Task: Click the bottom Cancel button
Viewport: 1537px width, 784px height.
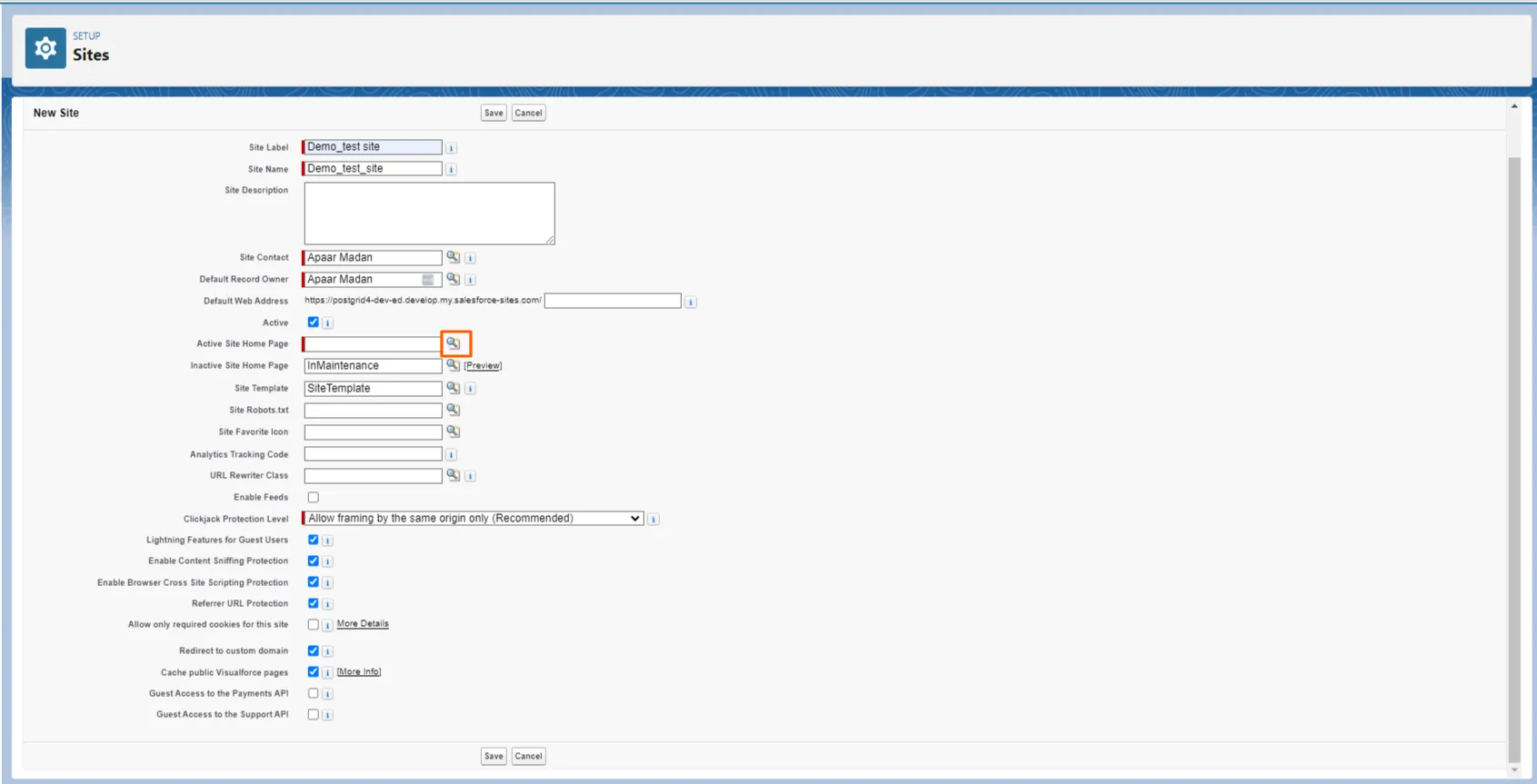Action: click(528, 756)
